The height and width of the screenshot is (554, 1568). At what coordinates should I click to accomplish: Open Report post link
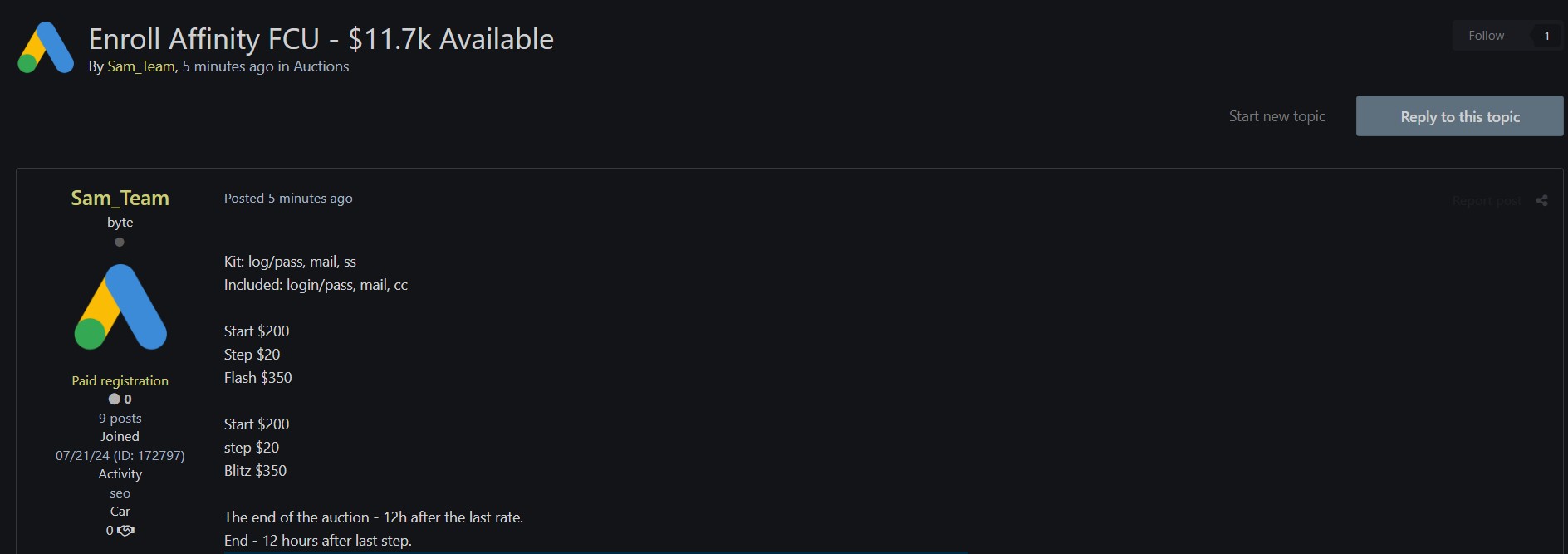[x=1487, y=201]
